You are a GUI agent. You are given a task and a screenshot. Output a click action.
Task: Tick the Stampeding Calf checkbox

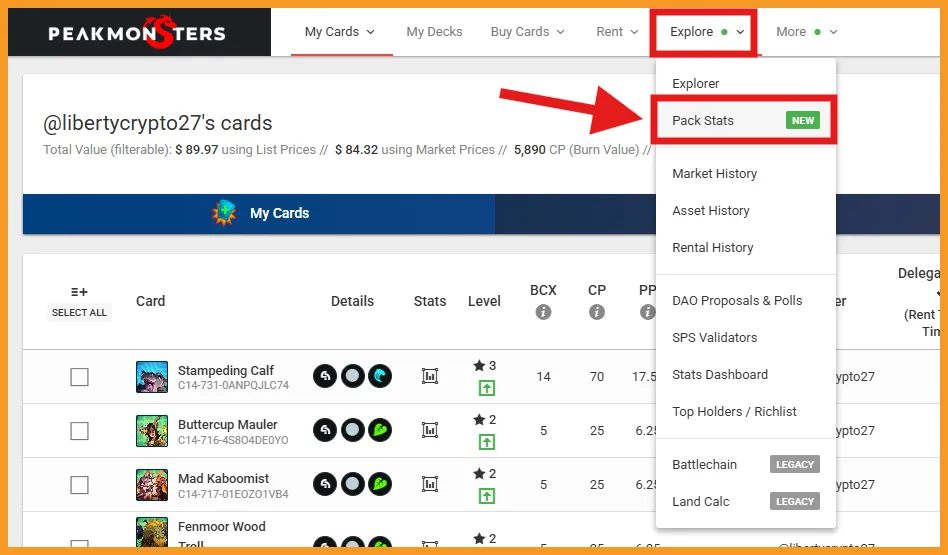[79, 377]
